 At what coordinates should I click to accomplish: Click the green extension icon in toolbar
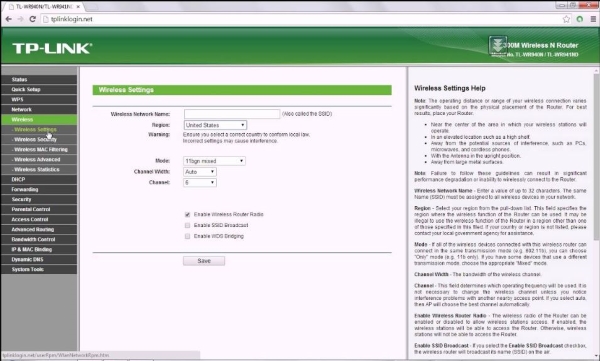[580, 19]
